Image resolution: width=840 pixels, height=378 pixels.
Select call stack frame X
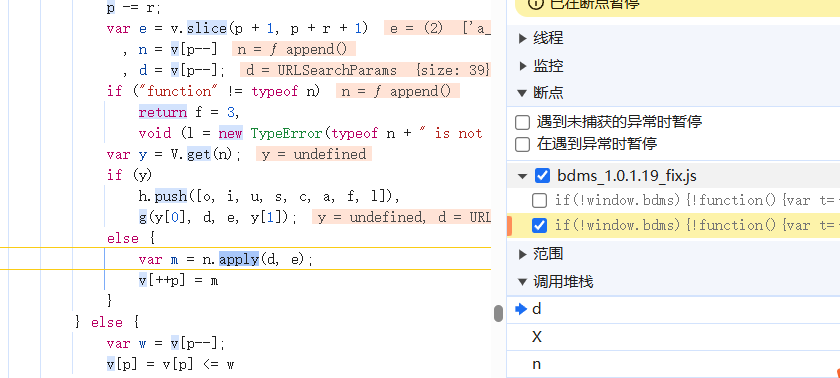673,337
